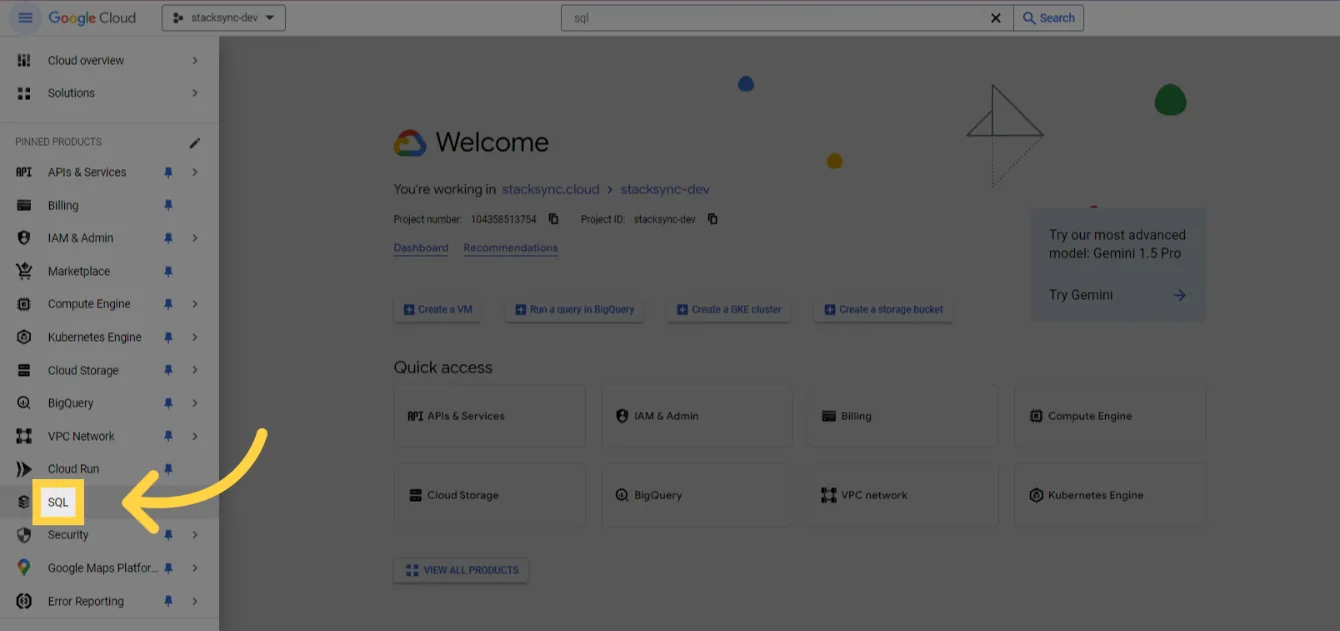Open the stacksync.cloud organization link
Viewport: 1340px width, 631px height.
(x=550, y=189)
